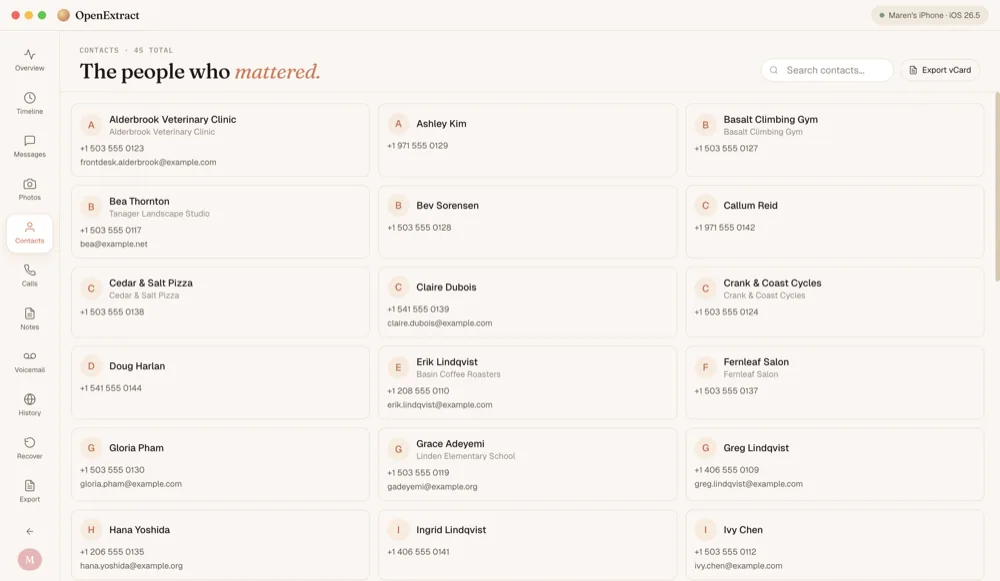Click phone number +1 406 555 0141

point(418,552)
